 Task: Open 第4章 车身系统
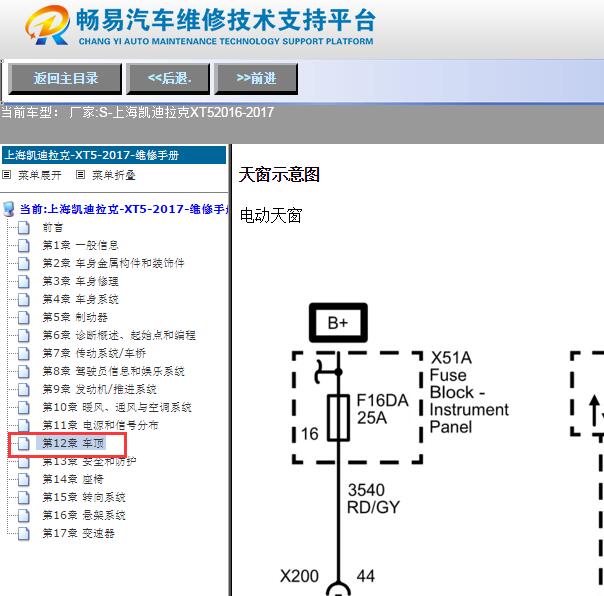click(80, 299)
